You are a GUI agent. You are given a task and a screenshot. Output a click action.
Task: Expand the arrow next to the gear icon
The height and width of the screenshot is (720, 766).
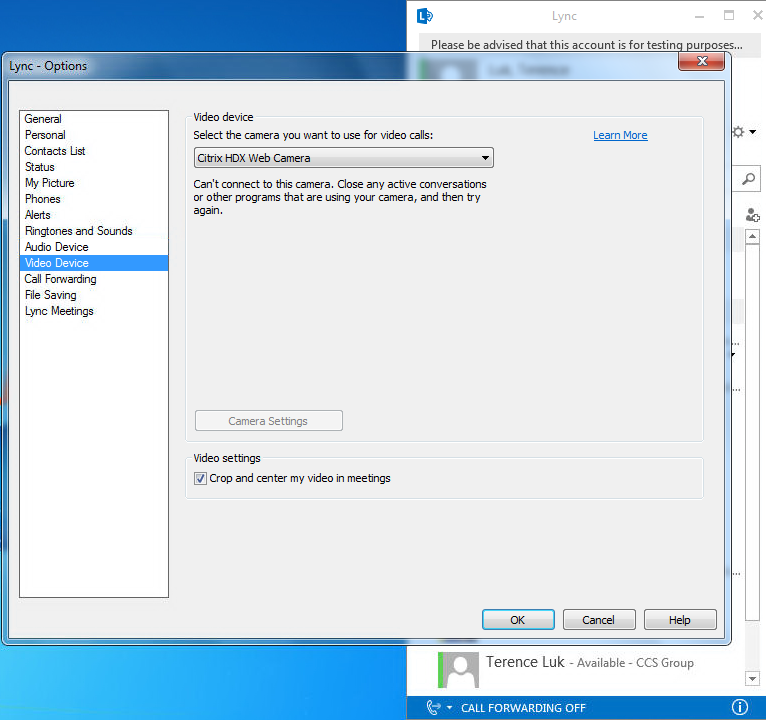click(x=753, y=132)
